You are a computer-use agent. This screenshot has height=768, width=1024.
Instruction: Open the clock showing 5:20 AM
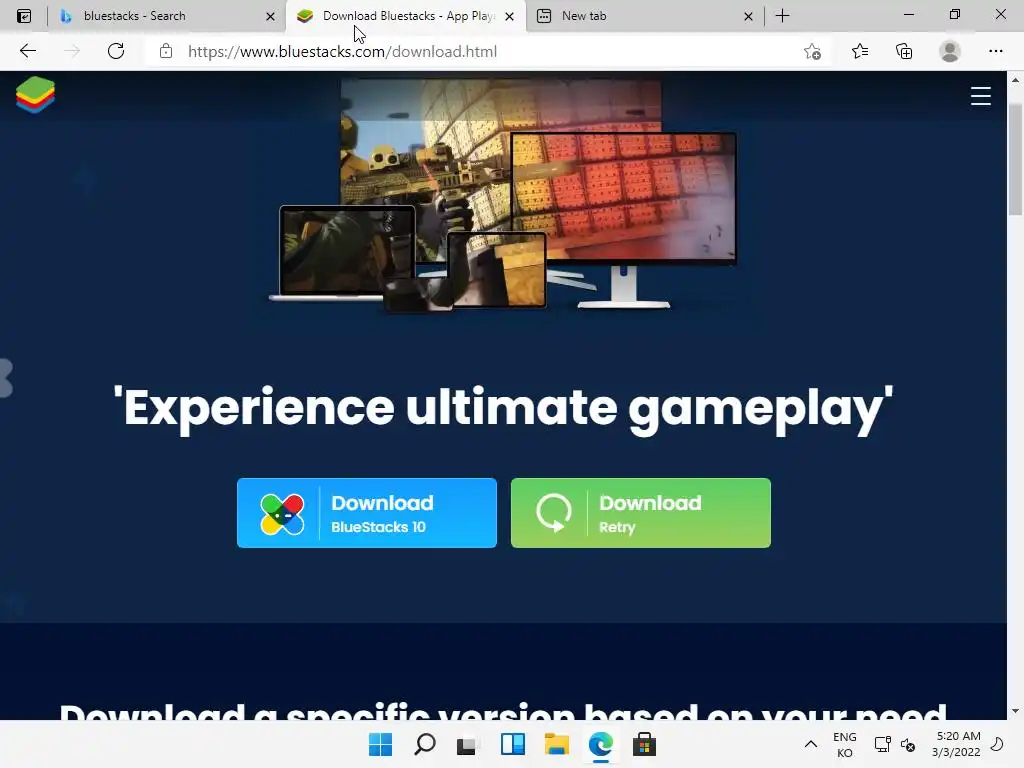[x=957, y=744]
